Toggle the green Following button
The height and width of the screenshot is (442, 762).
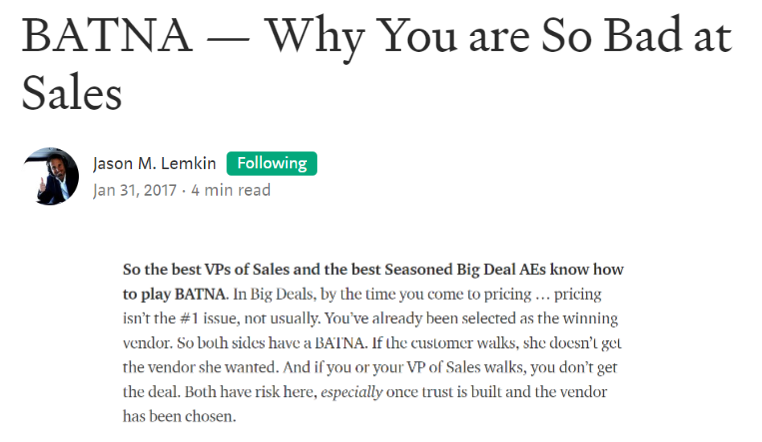[x=272, y=163]
